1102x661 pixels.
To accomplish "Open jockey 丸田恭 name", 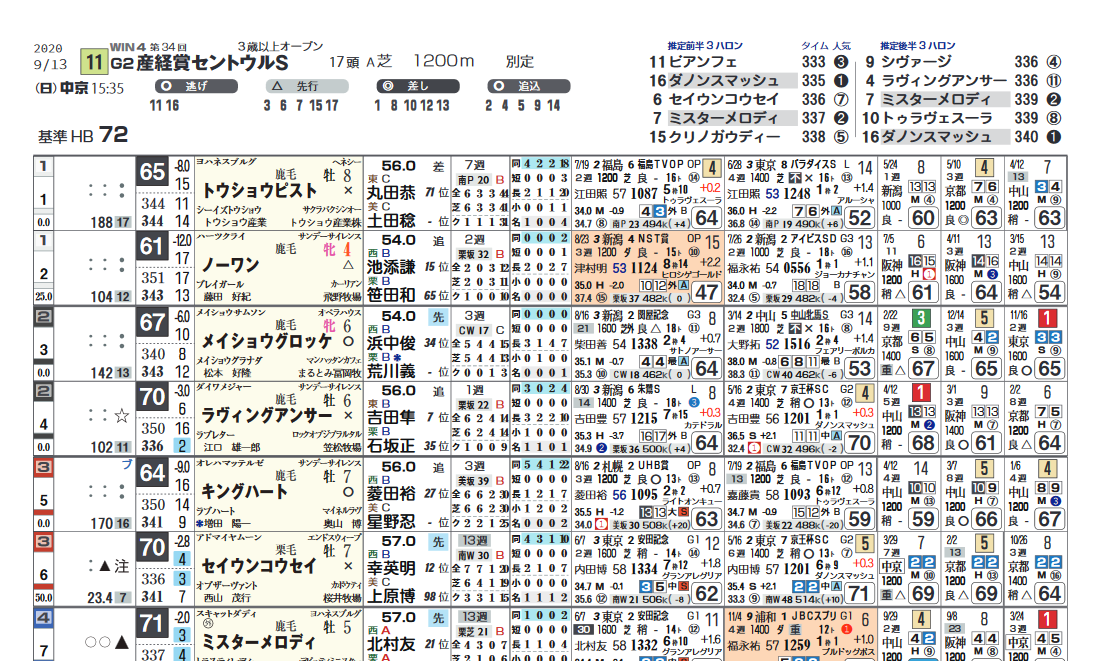I will [391, 192].
